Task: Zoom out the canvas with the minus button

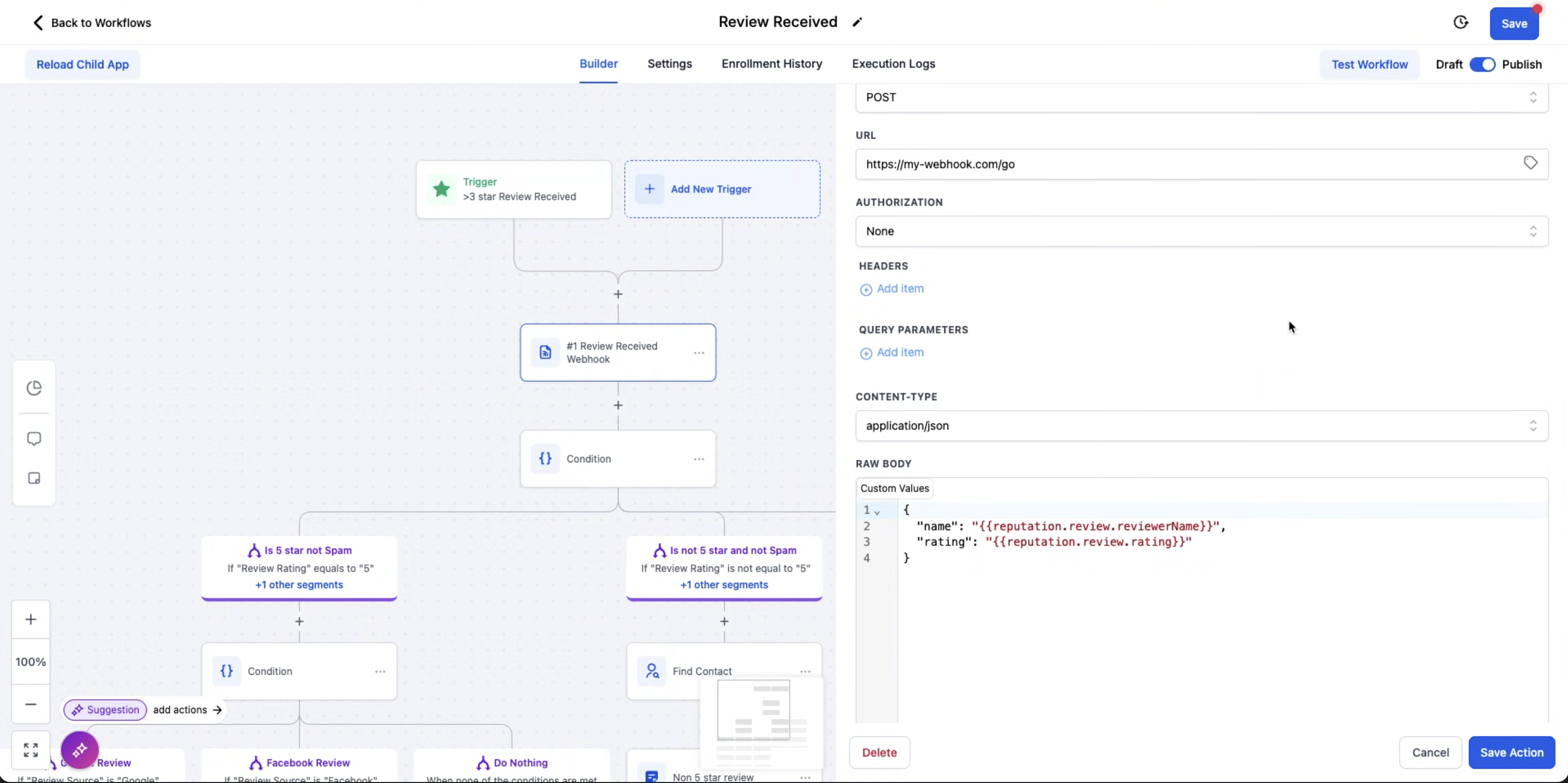Action: tap(31, 704)
